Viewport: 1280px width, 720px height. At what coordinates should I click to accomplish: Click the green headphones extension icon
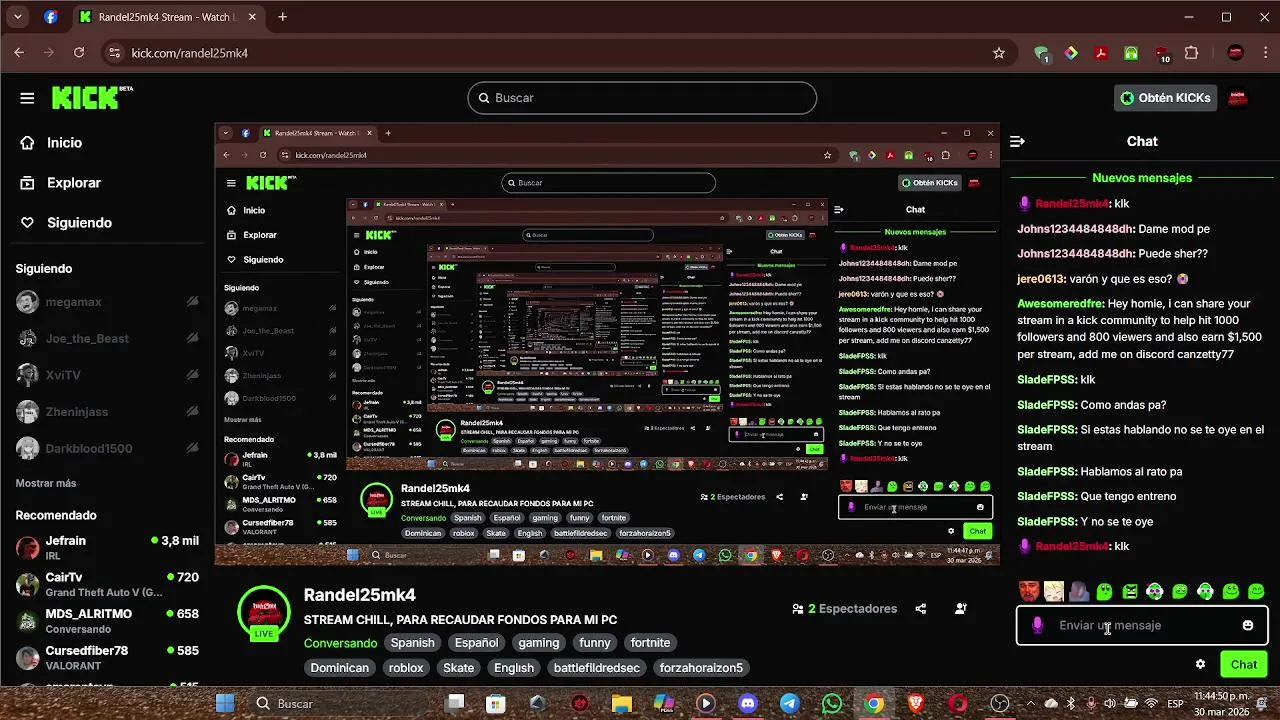tap(1131, 53)
